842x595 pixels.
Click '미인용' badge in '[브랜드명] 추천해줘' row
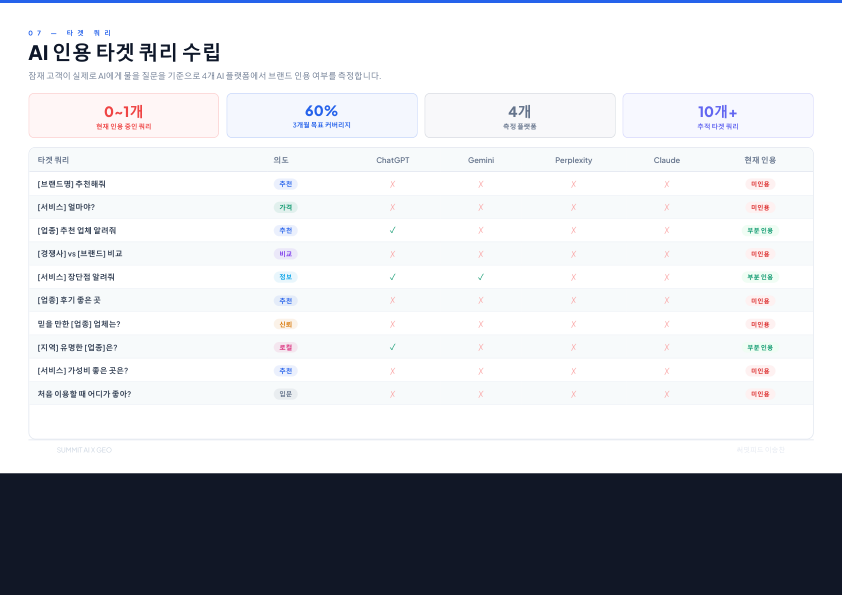point(760,184)
